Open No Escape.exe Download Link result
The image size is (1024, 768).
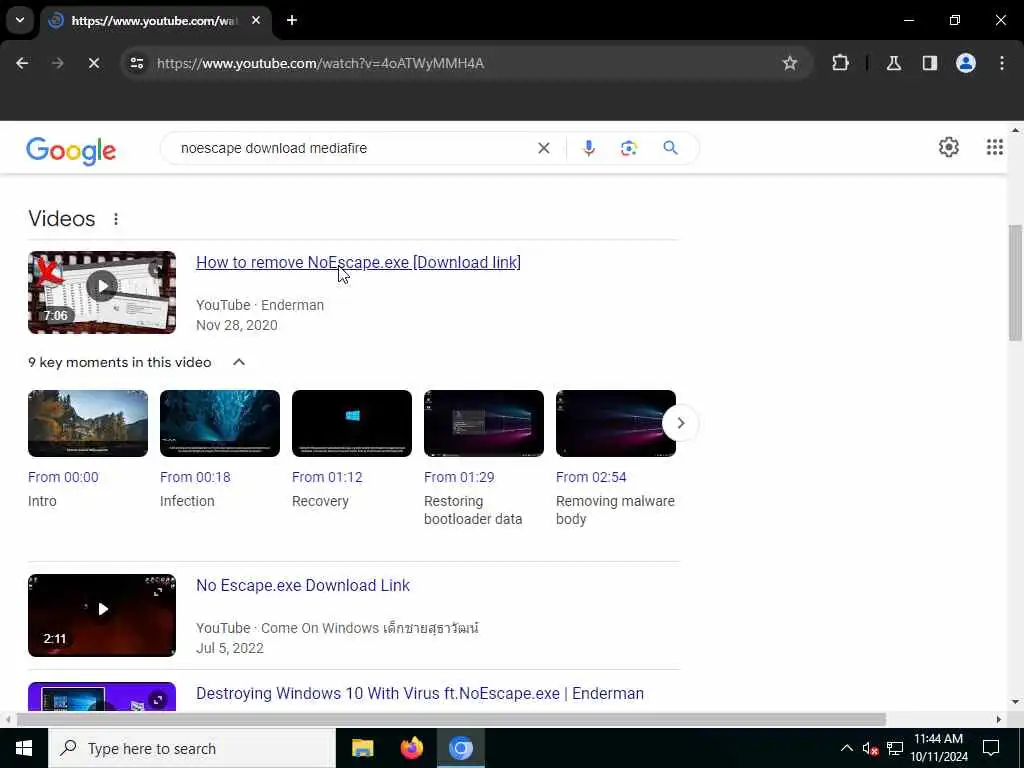tap(303, 585)
